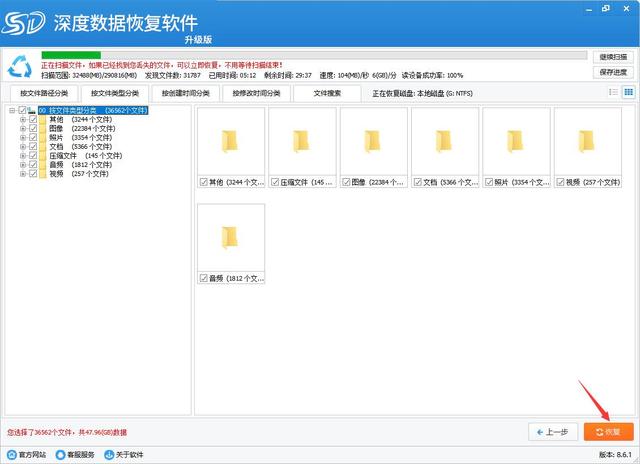Click the folder icon of tree row 音频

[x=42, y=164]
